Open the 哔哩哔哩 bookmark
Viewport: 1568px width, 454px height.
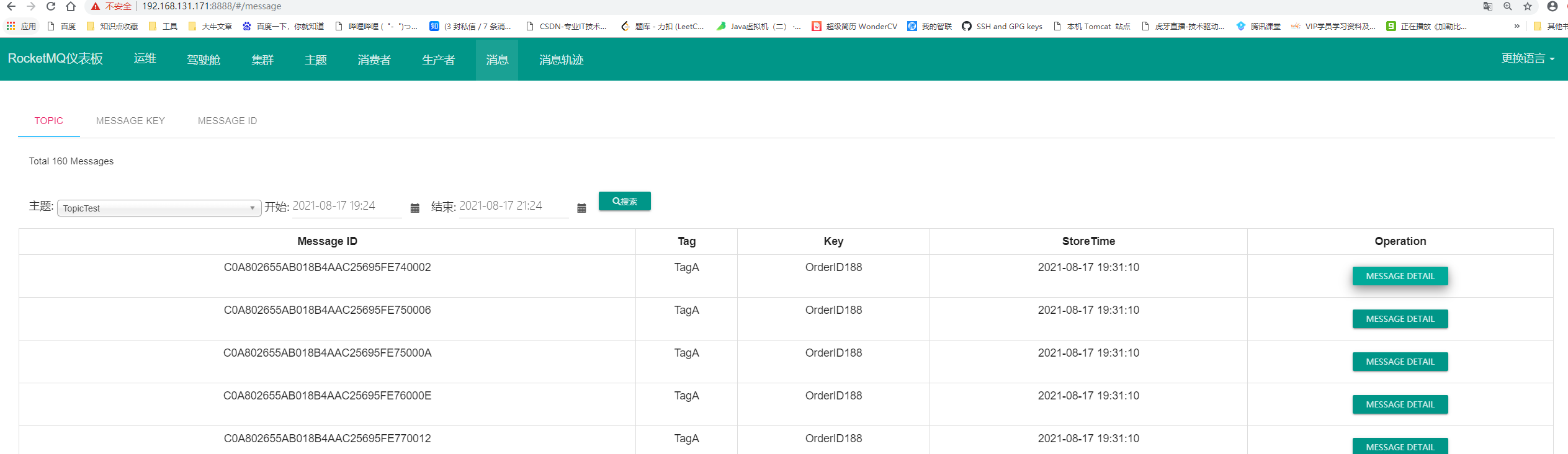click(x=376, y=26)
